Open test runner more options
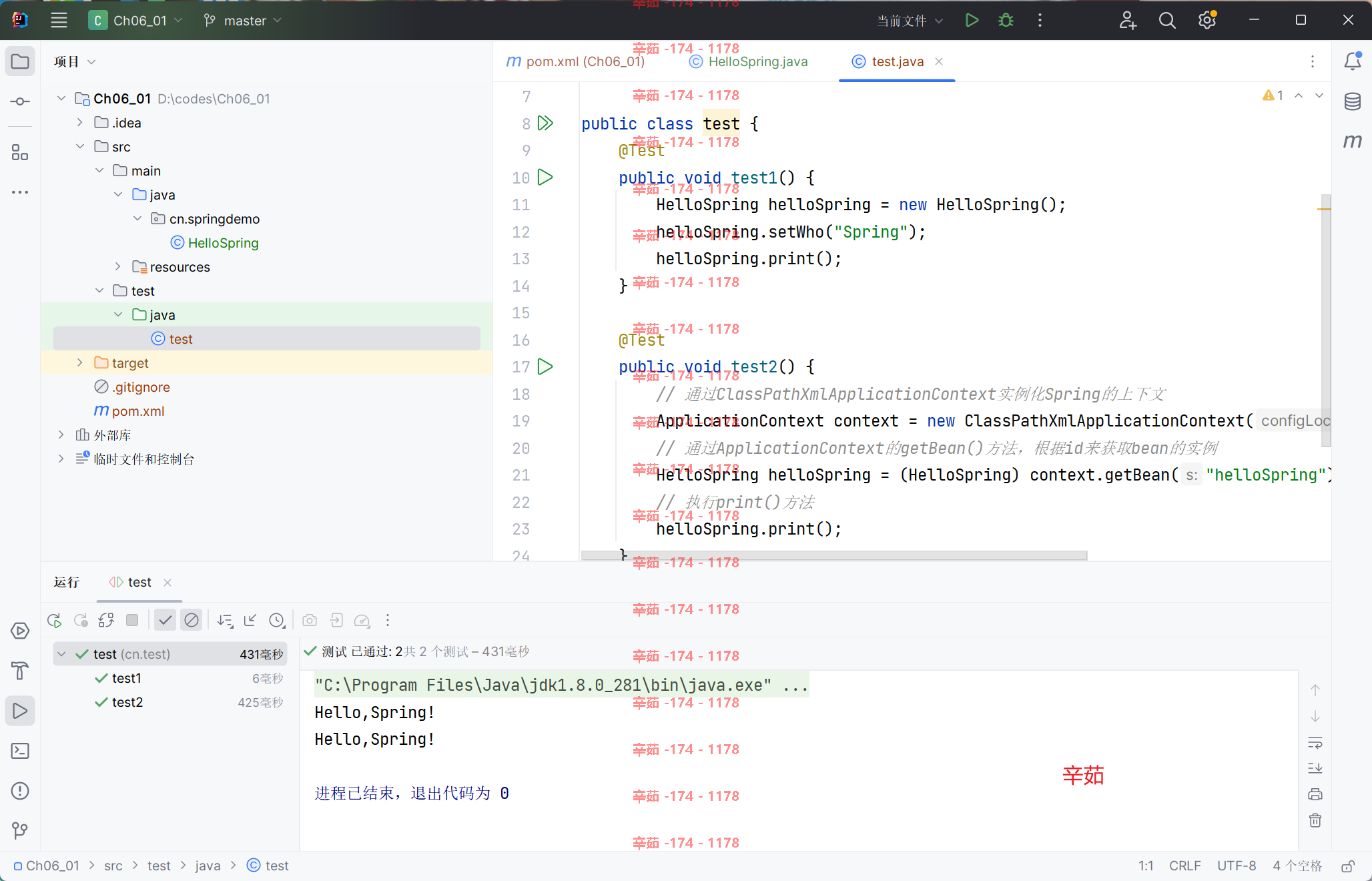The width and height of the screenshot is (1372, 881). tap(388, 621)
